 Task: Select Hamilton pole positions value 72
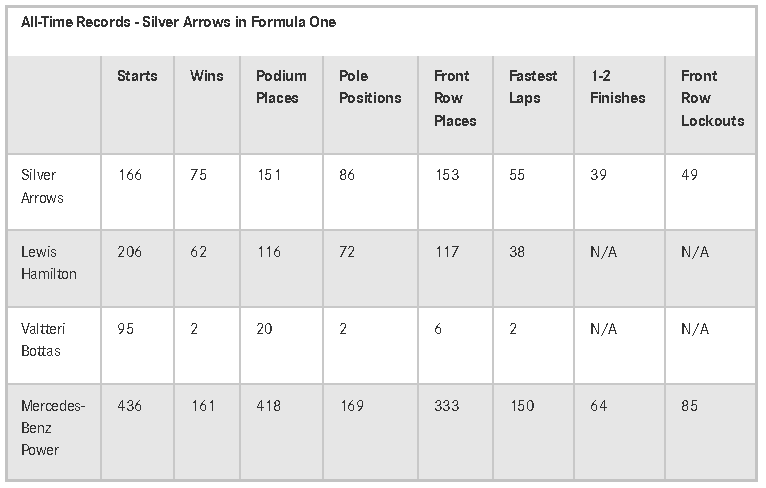coord(347,252)
